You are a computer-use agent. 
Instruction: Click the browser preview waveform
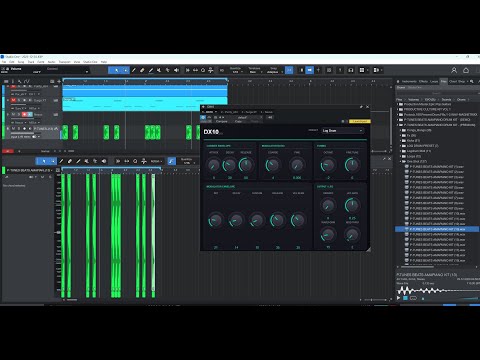438,290
